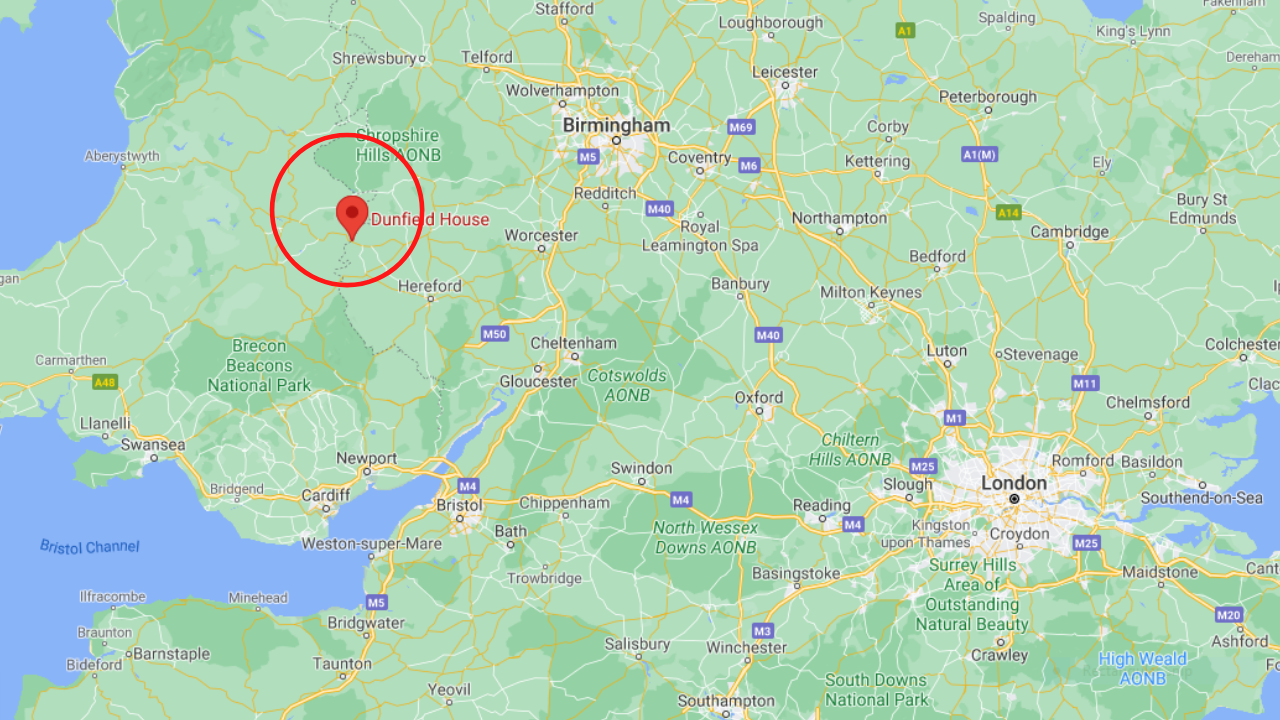This screenshot has width=1280, height=720.
Task: Select the M11 shield near Chelmsford
Action: tap(1085, 383)
